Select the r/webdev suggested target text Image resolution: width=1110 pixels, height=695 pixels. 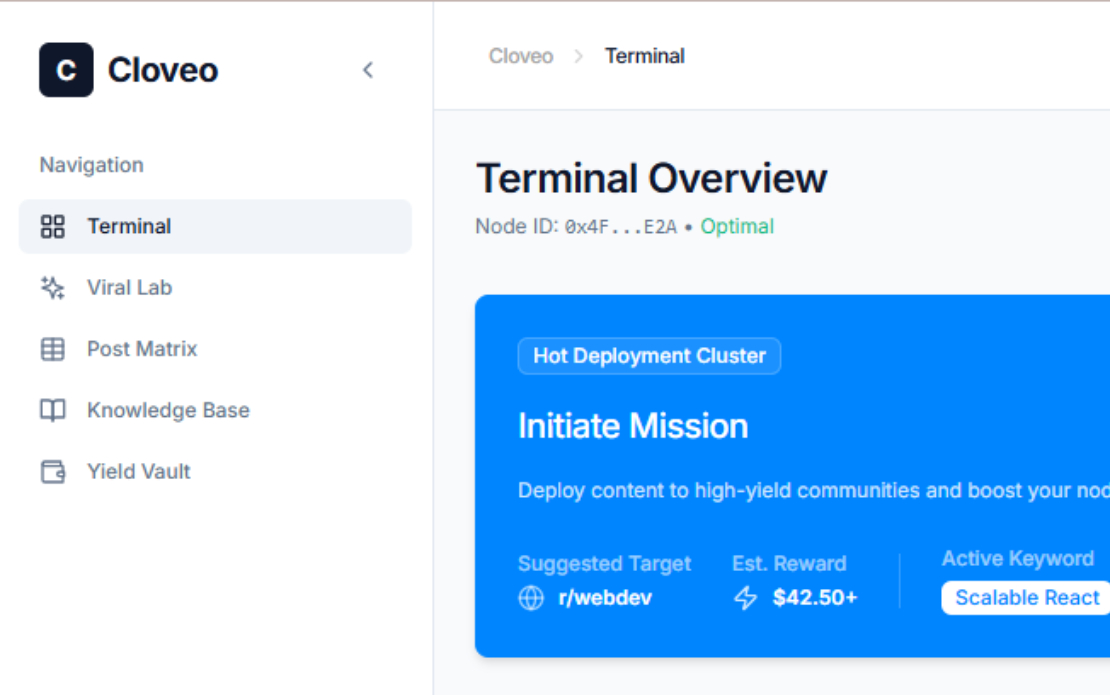(605, 598)
